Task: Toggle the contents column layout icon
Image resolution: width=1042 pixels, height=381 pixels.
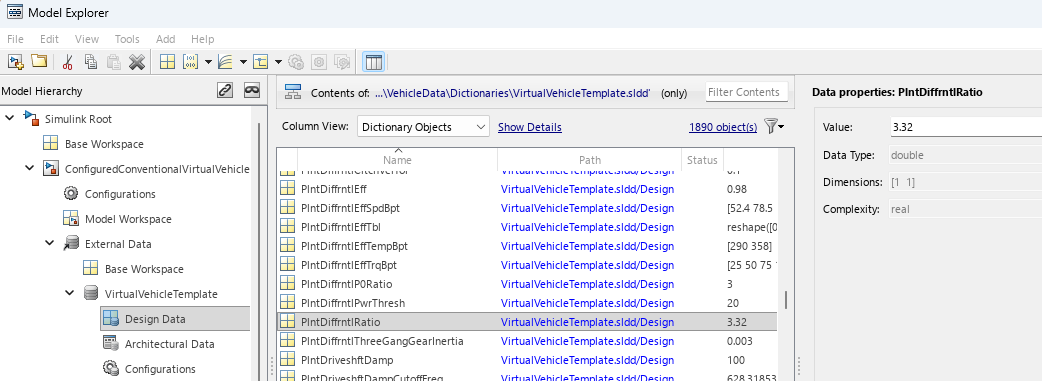Action: point(373,63)
